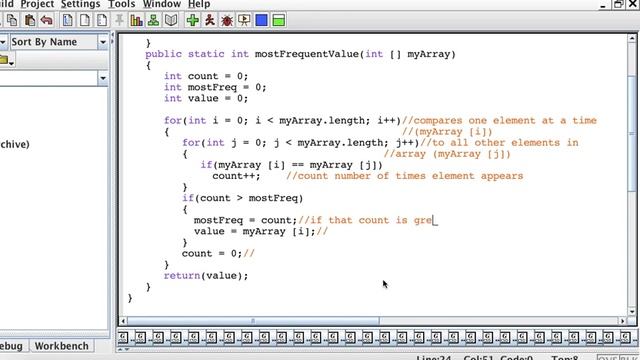640x360 pixels.
Task: Click the Generate CSD page icon
Action: 68,20
